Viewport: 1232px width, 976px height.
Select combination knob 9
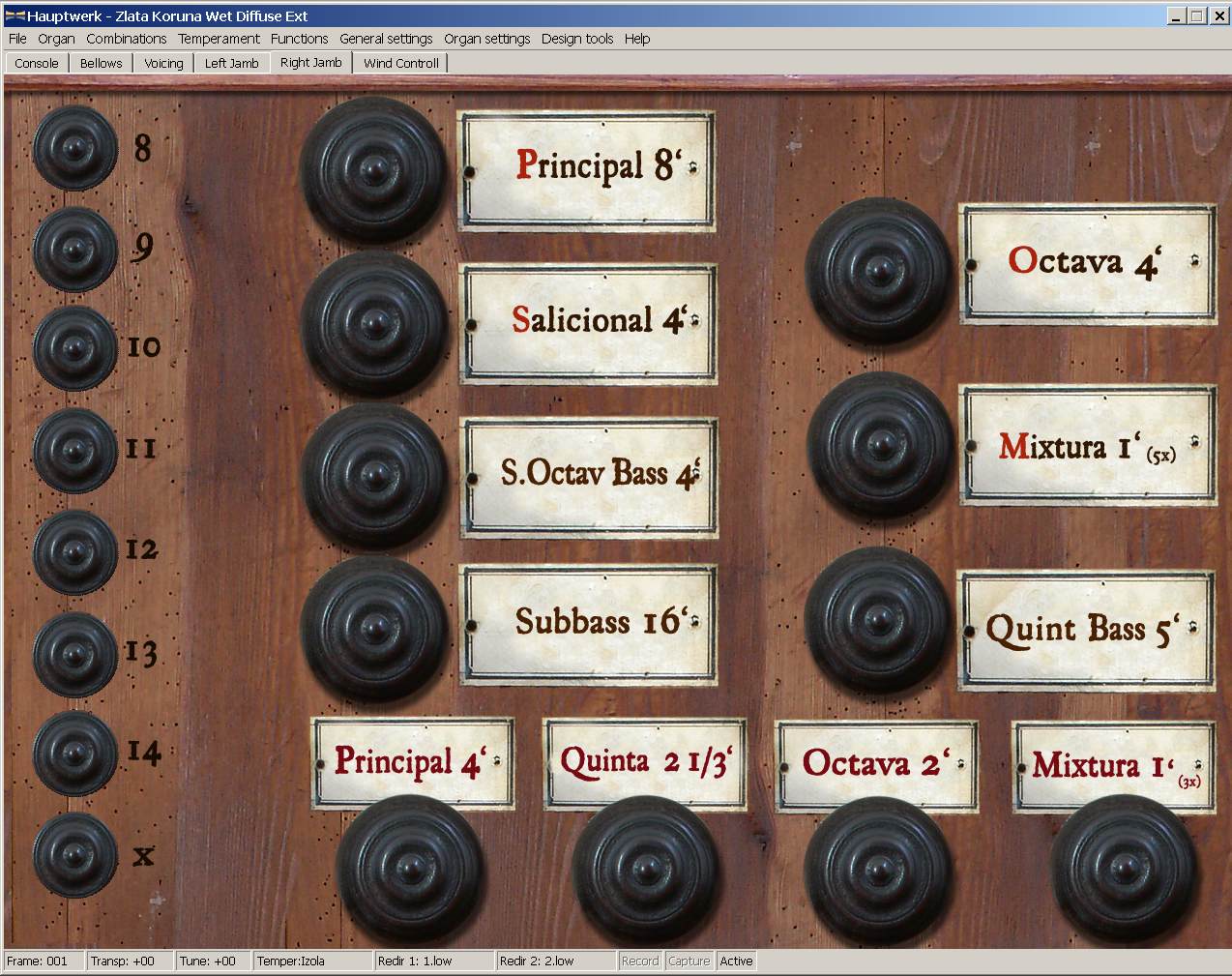pyautogui.click(x=73, y=249)
